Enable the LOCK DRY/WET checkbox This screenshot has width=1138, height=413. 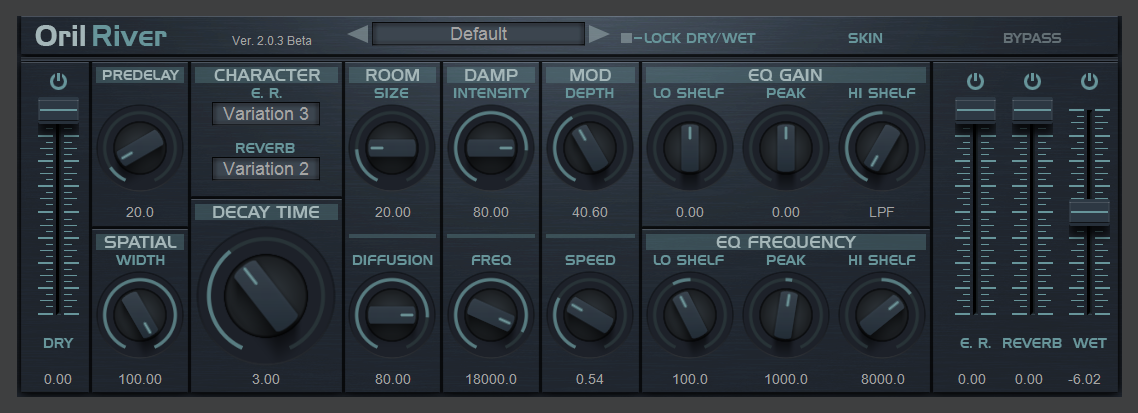pyautogui.click(x=626, y=38)
